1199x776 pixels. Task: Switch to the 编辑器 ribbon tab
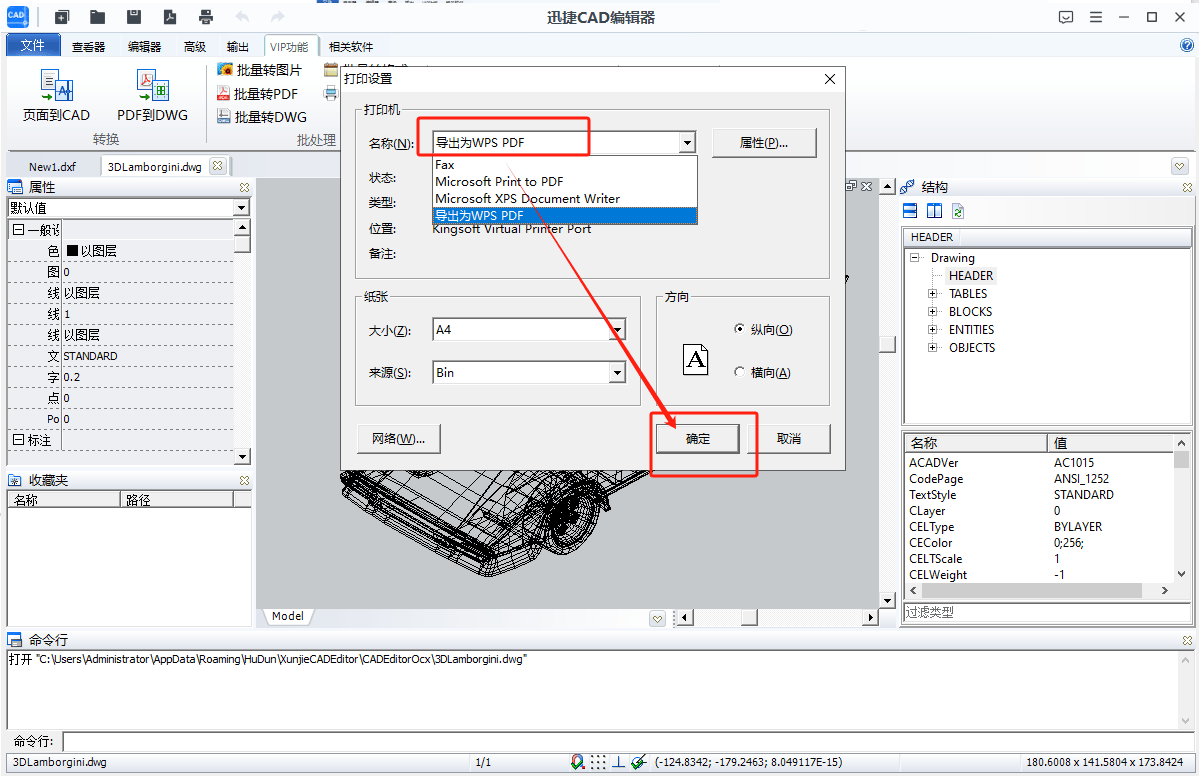(144, 47)
